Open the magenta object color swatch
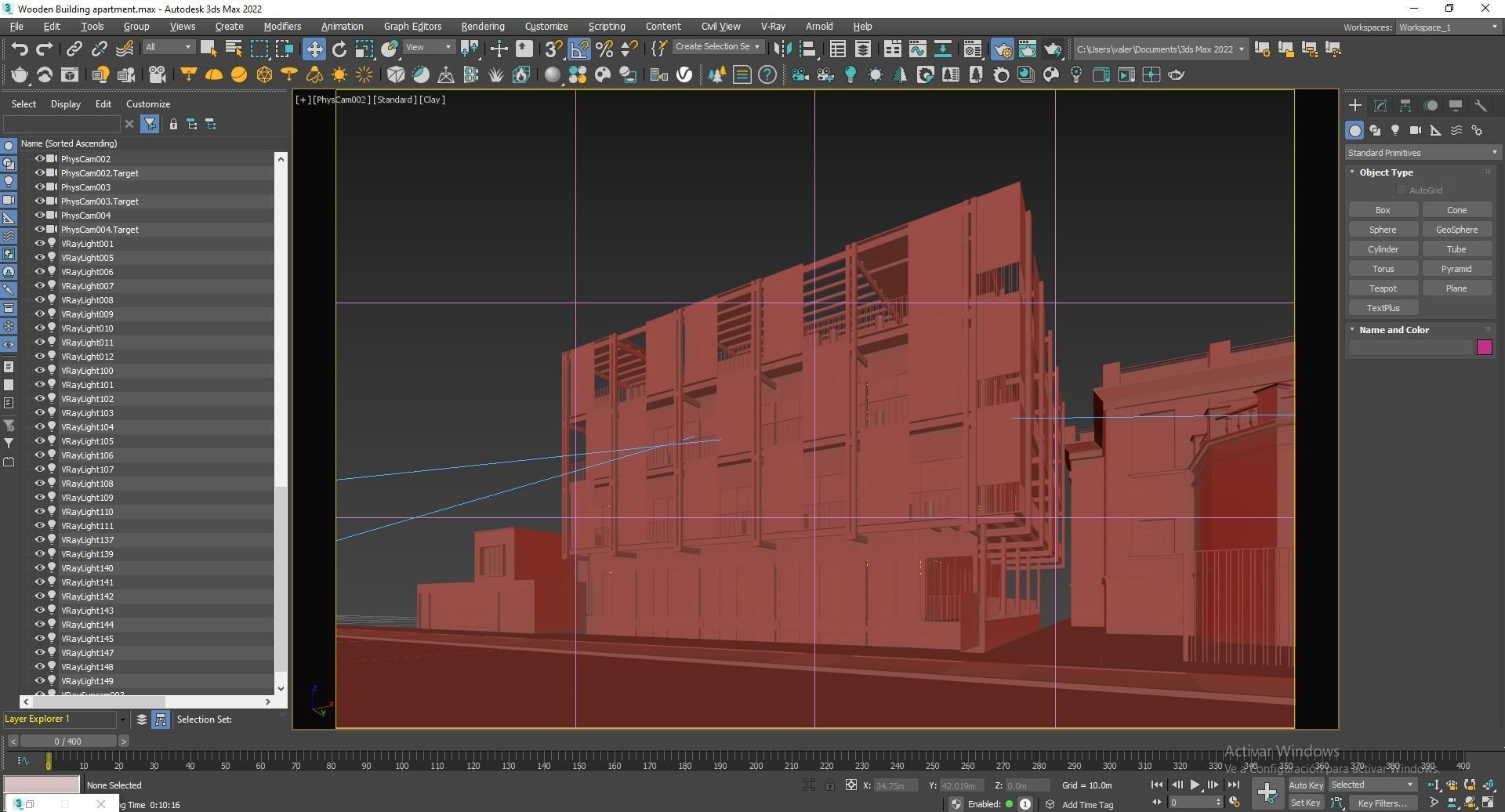Screen dimensions: 1505x812 pos(1484,347)
